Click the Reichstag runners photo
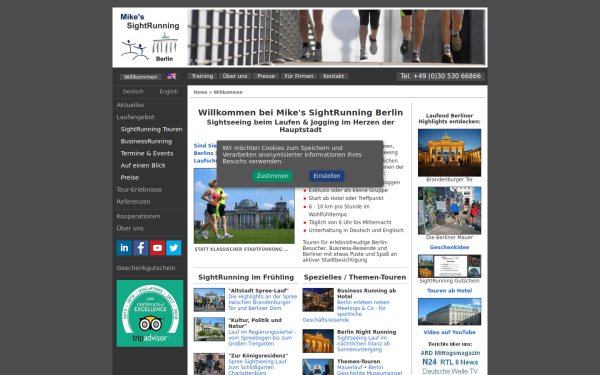600x375 pixels. 244,206
